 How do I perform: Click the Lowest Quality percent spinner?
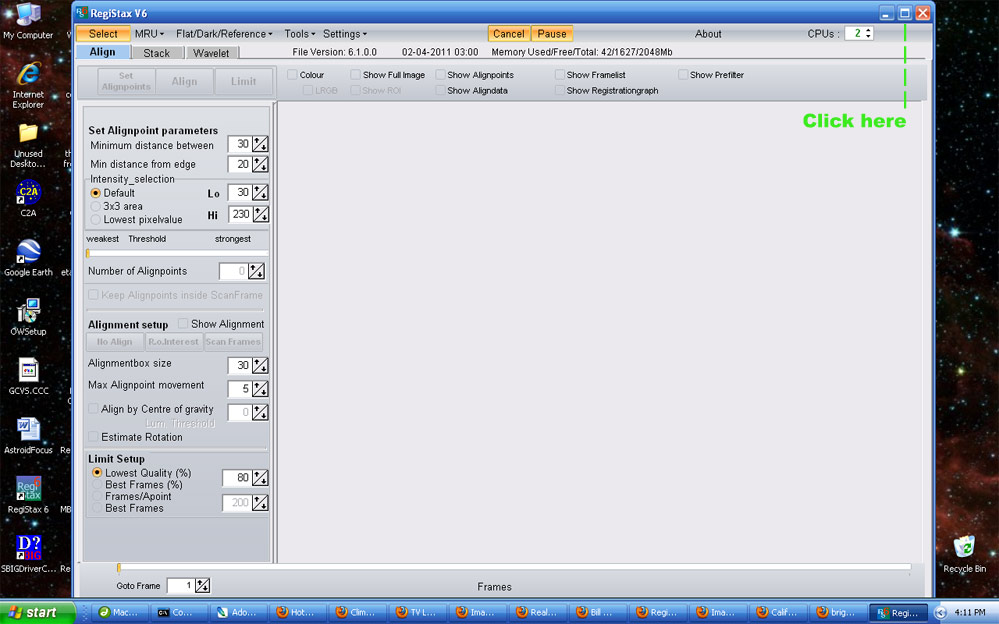[x=260, y=477]
